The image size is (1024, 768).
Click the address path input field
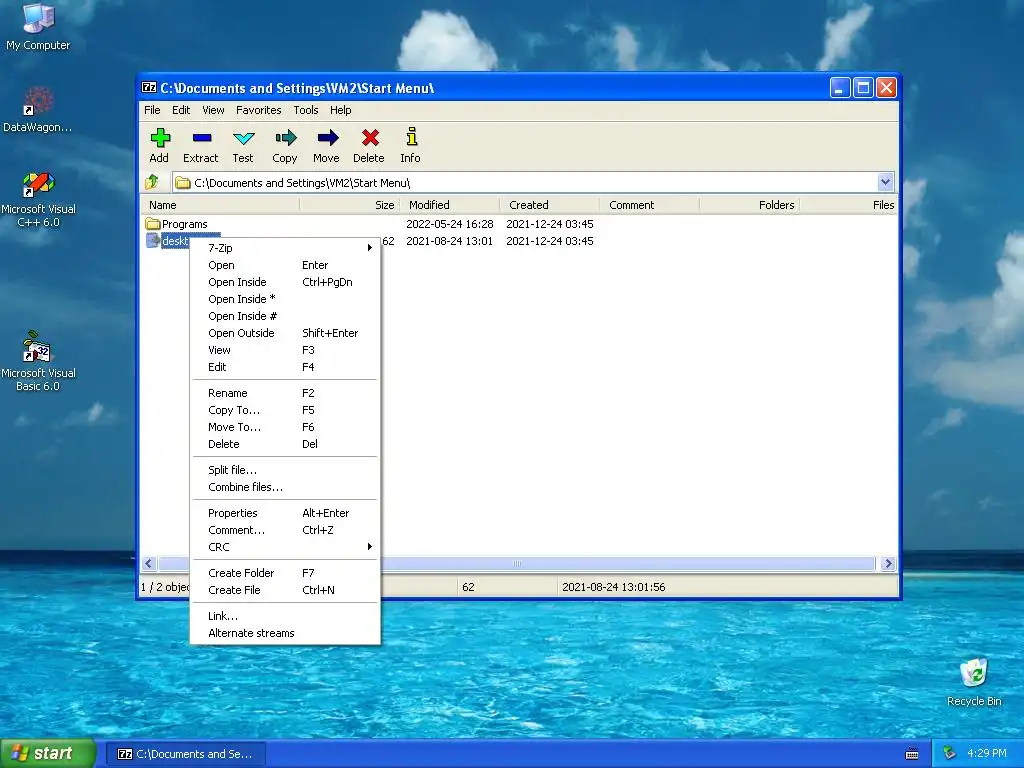coord(525,183)
